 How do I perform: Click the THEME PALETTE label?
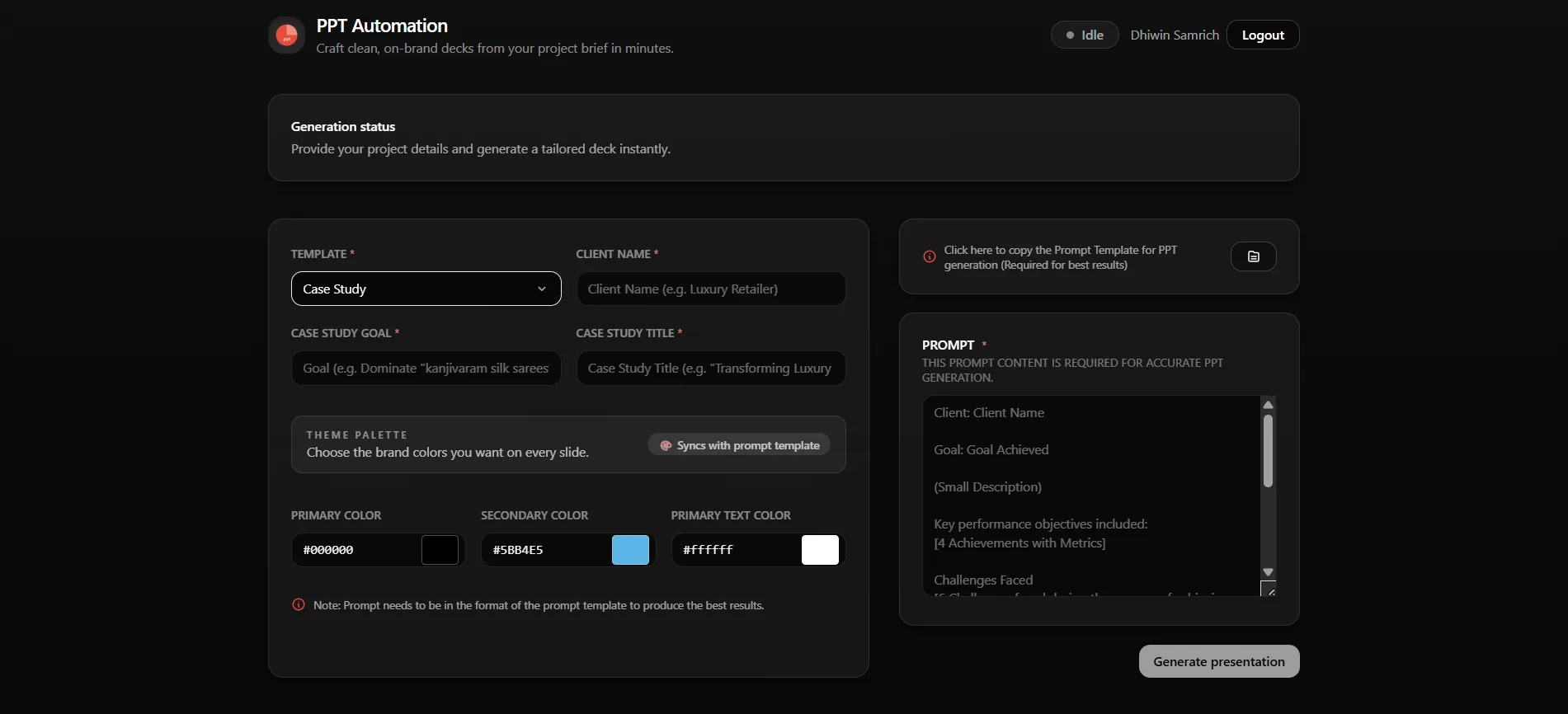357,435
